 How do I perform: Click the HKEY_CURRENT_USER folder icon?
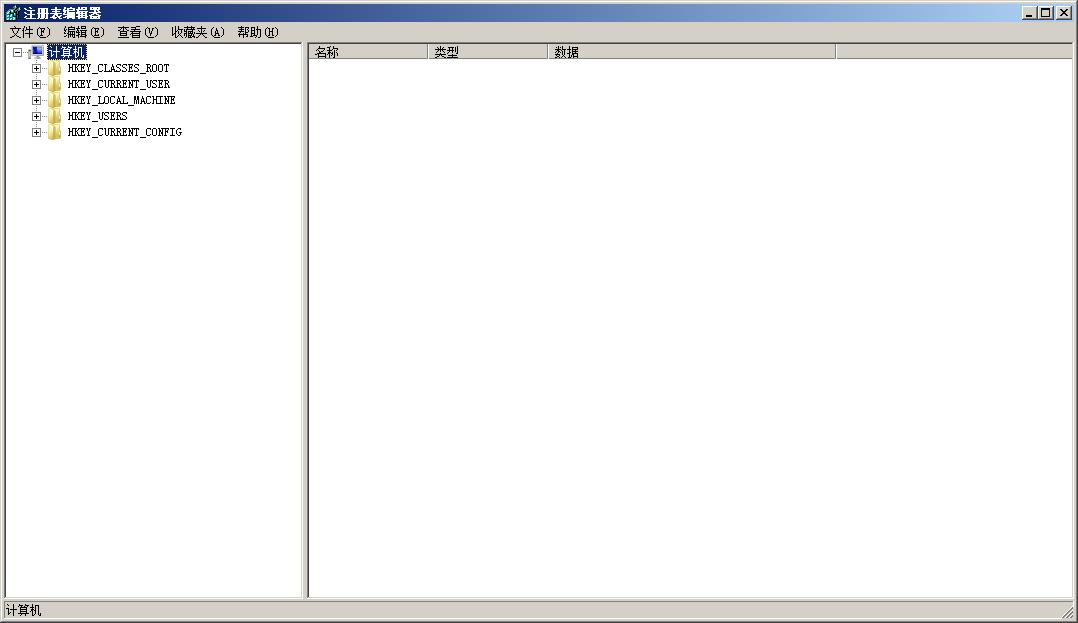point(54,85)
